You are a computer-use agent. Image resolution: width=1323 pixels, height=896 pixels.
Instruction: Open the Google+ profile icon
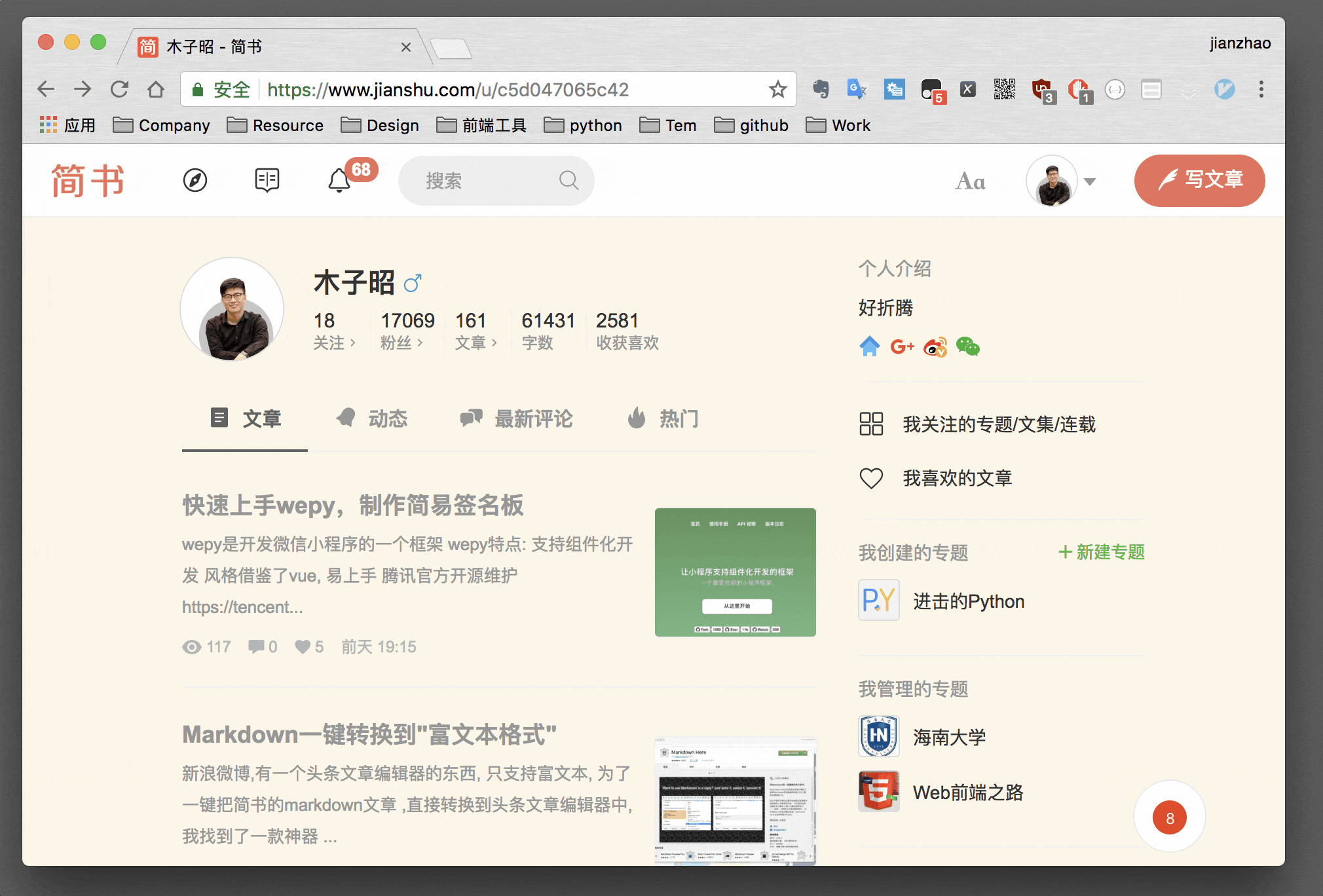902,346
